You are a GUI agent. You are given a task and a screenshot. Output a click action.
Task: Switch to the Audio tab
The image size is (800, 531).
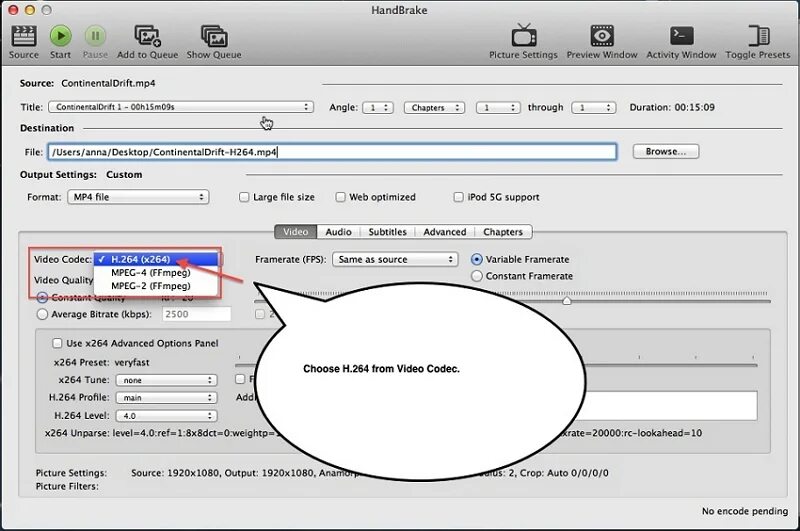(x=338, y=232)
